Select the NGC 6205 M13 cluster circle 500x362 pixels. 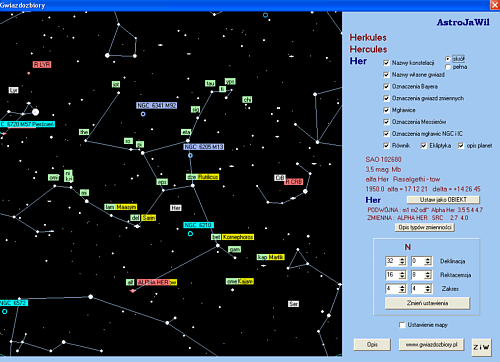[x=190, y=155]
